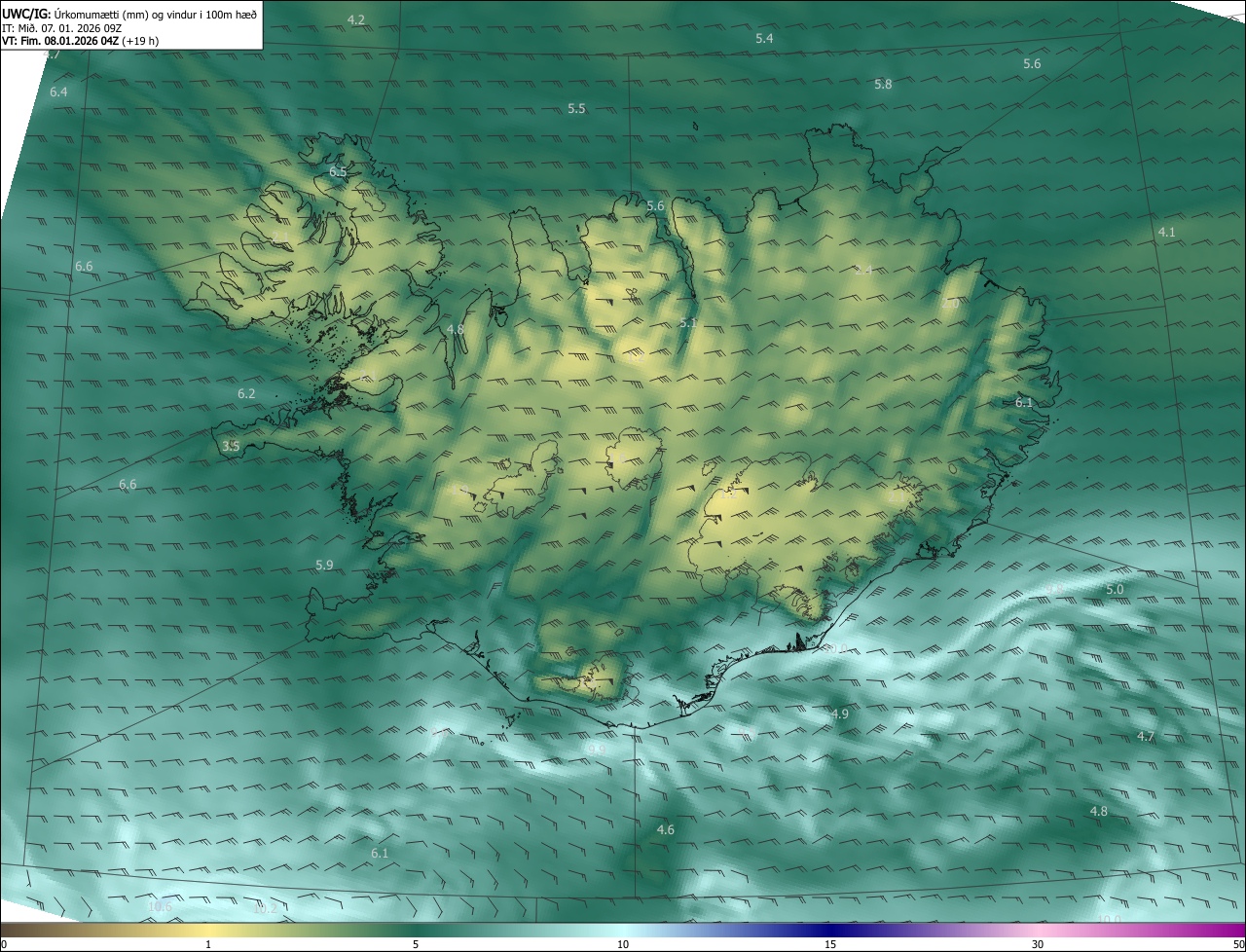Viewport: 1246px width, 952px height.
Task: Click the 5.8 map value
Action: coord(883,85)
